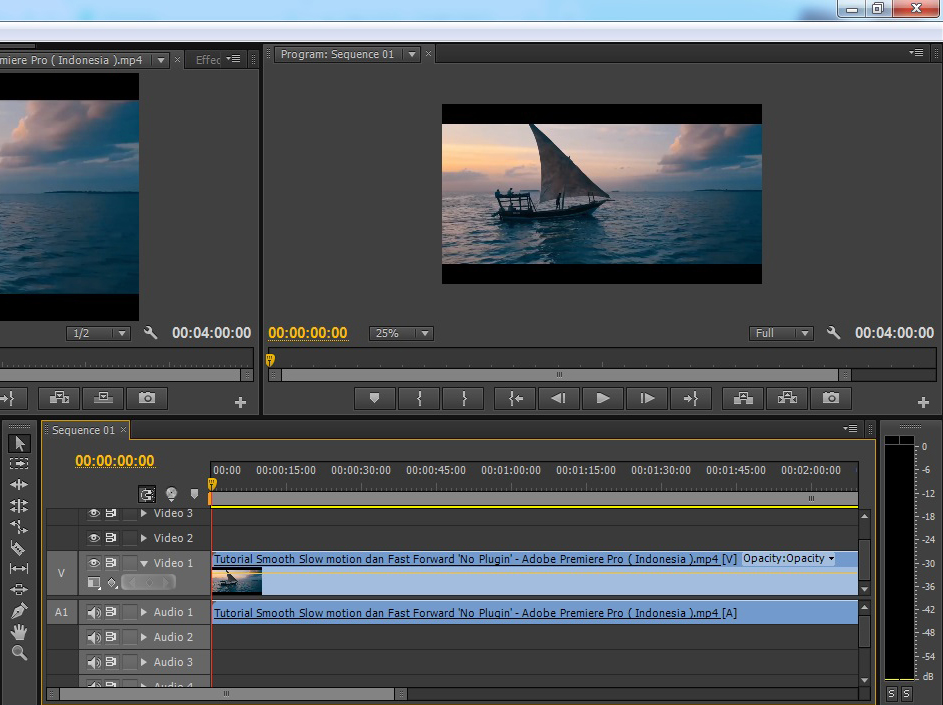Select the Program: Sequence 01 panel tab
Image resolution: width=943 pixels, height=705 pixels.
[337, 54]
